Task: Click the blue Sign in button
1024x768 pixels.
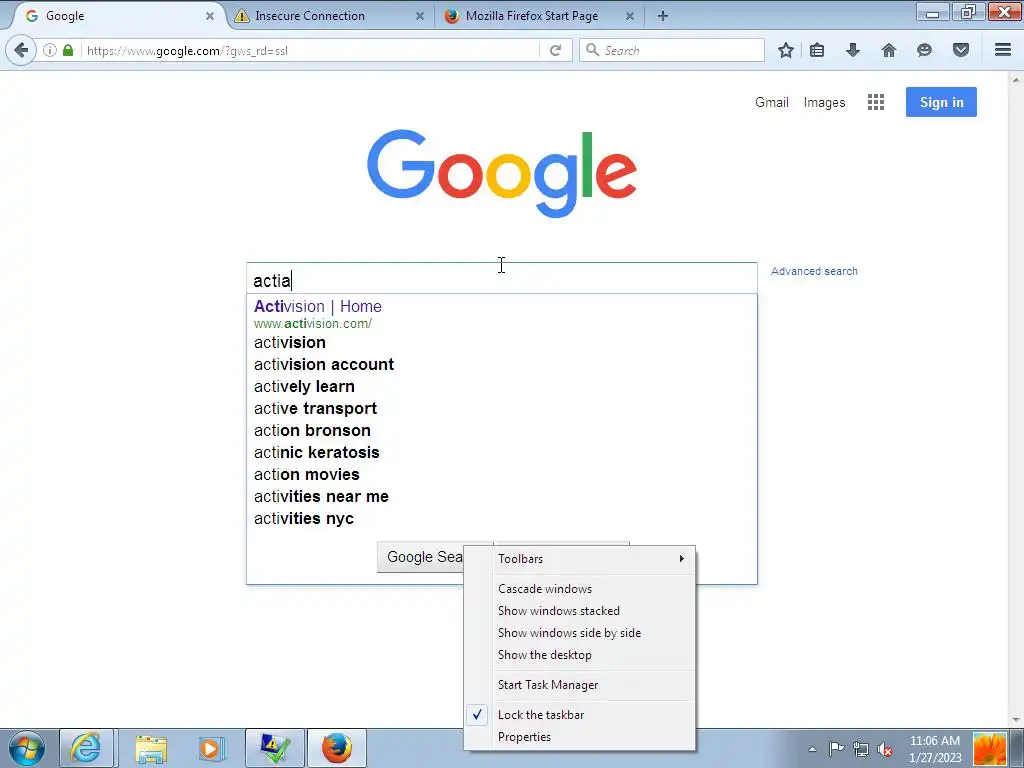Action: [x=941, y=102]
